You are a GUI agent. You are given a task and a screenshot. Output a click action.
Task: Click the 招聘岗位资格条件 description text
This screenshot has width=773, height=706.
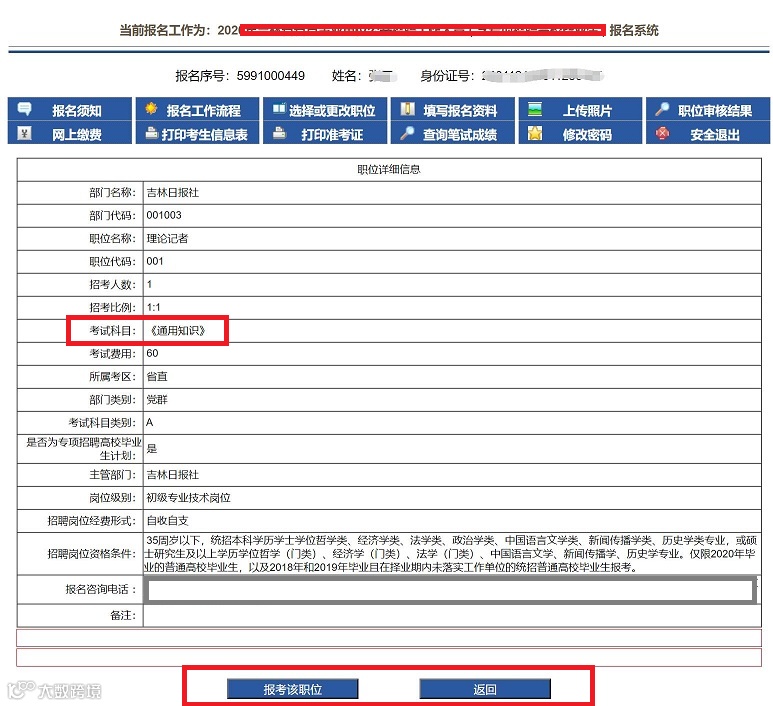[x=451, y=554]
